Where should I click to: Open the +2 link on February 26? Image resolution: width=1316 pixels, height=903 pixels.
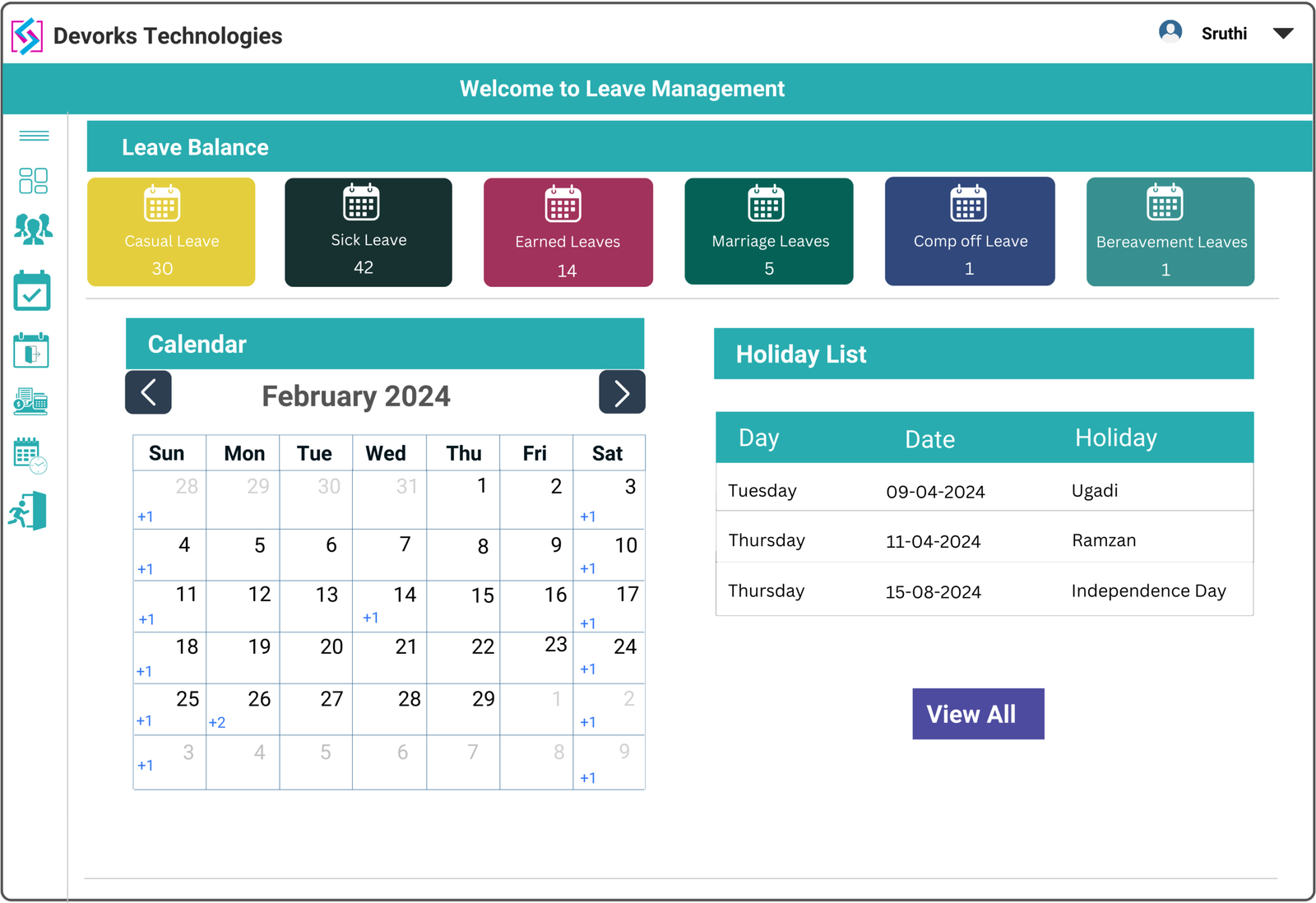[217, 721]
